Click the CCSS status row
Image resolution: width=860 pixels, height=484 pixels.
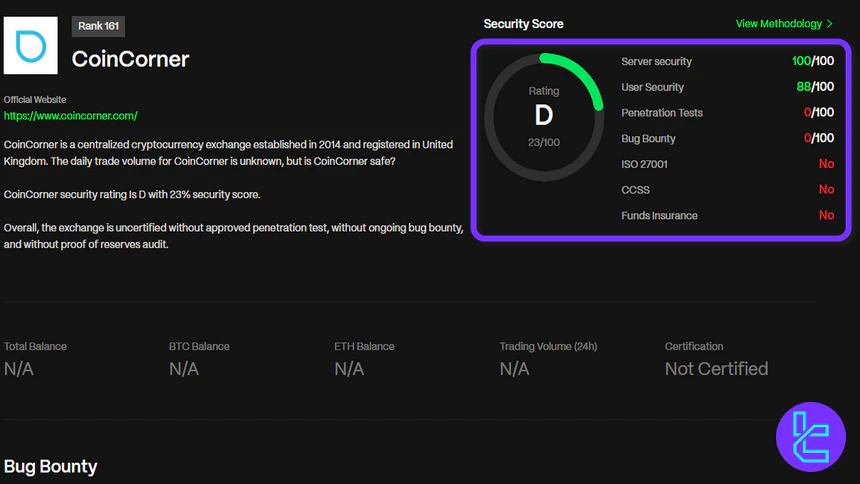727,190
